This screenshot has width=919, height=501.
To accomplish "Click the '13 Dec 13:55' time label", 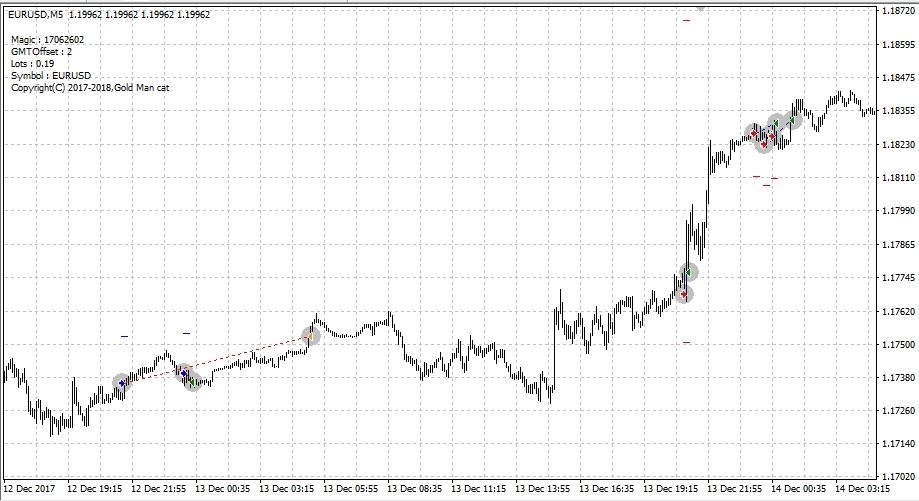I will [542, 489].
